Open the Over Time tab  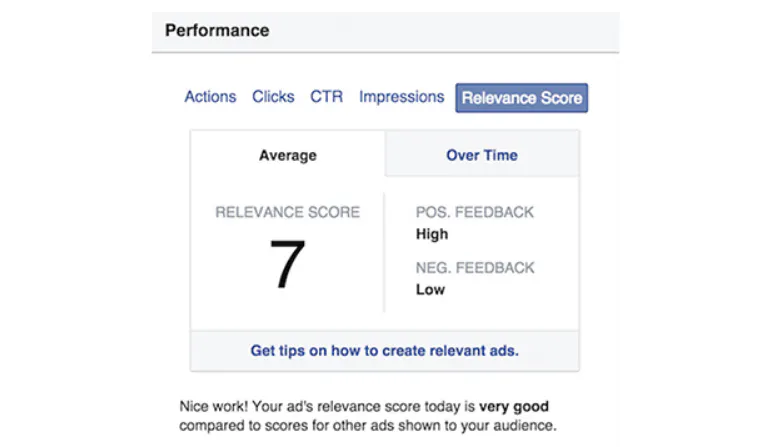coord(481,155)
